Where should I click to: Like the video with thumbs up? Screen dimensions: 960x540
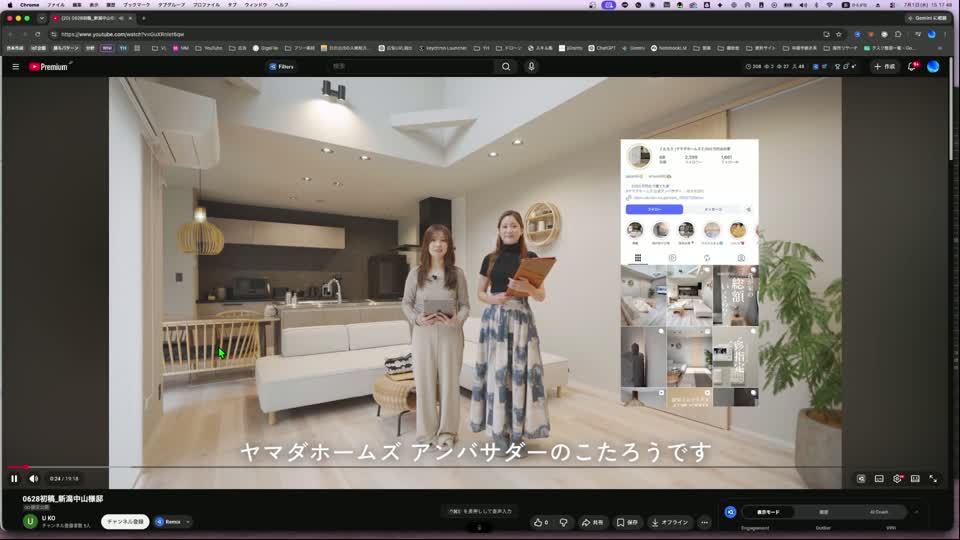(541, 522)
